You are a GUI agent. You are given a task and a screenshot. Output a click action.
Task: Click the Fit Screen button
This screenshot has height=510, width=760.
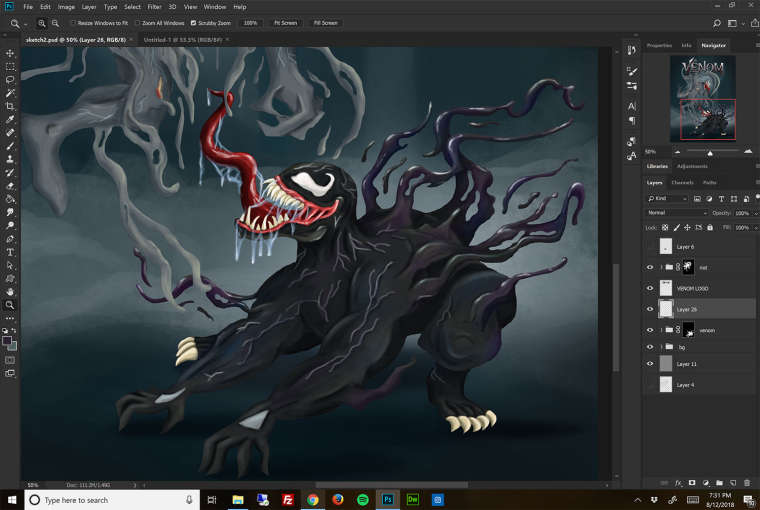coord(285,23)
